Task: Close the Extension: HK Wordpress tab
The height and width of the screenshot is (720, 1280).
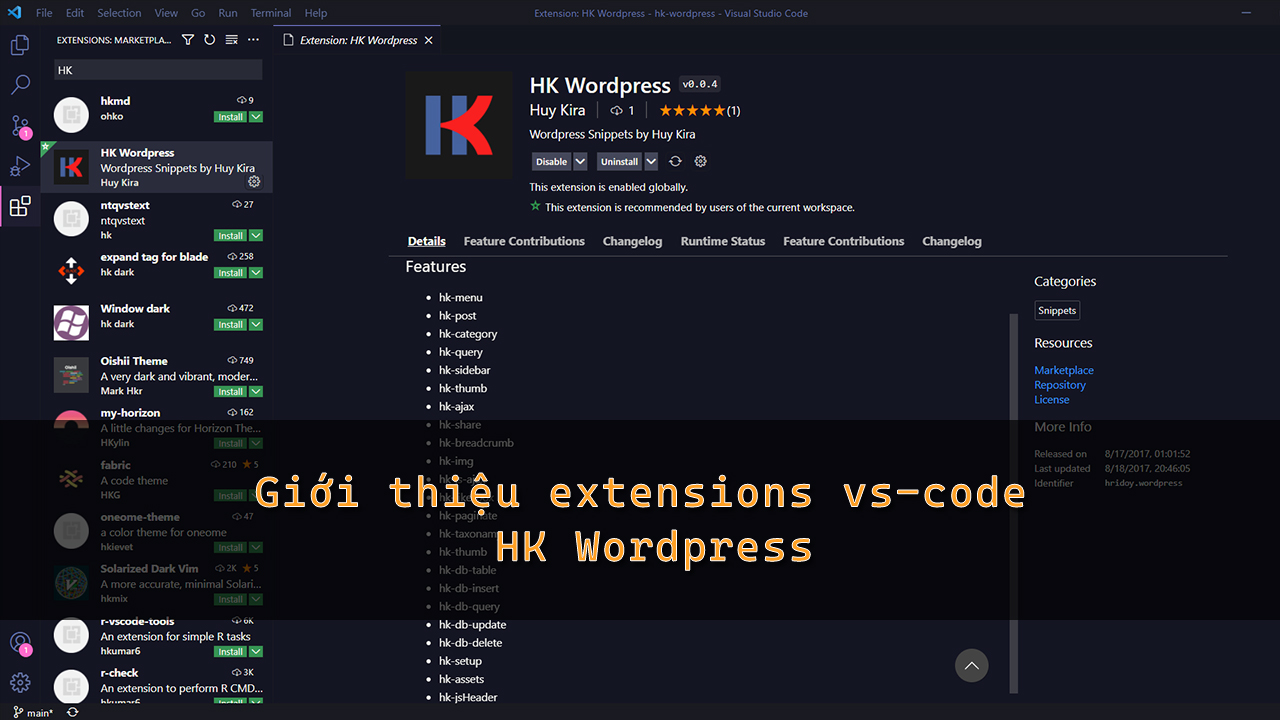Action: tap(429, 40)
